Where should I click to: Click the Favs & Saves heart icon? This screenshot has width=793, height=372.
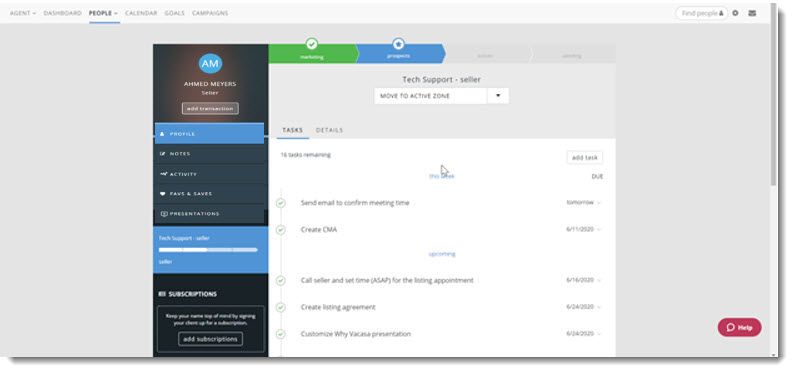tap(162, 194)
